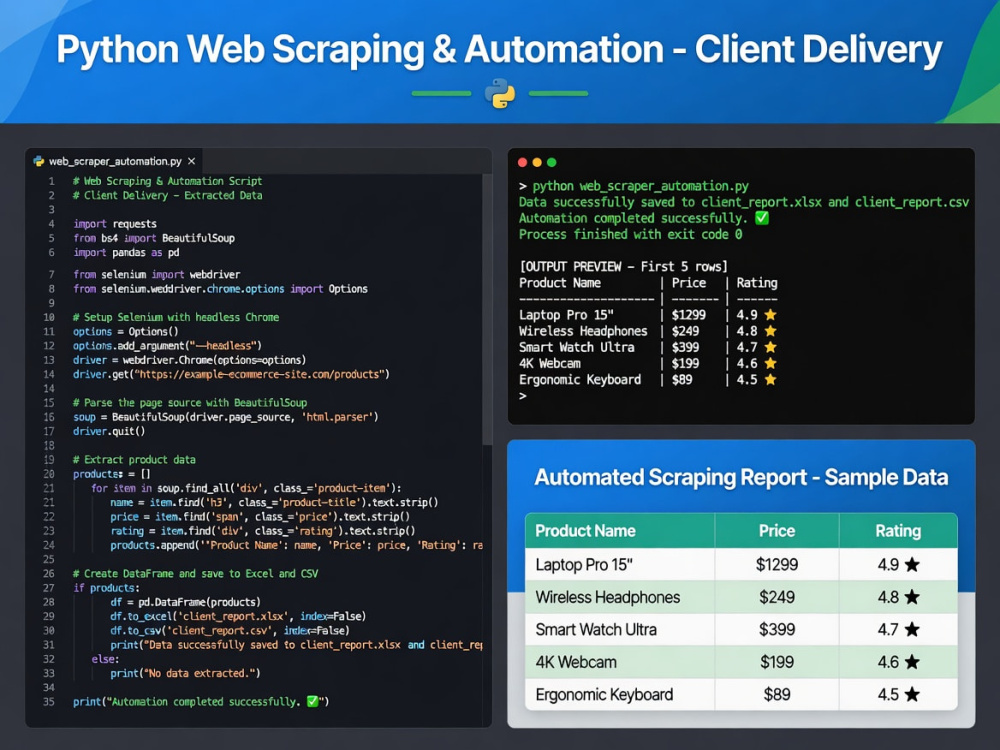Image resolution: width=1000 pixels, height=750 pixels.
Task: Click the green checkmark in terminal output
Action: pos(762,218)
